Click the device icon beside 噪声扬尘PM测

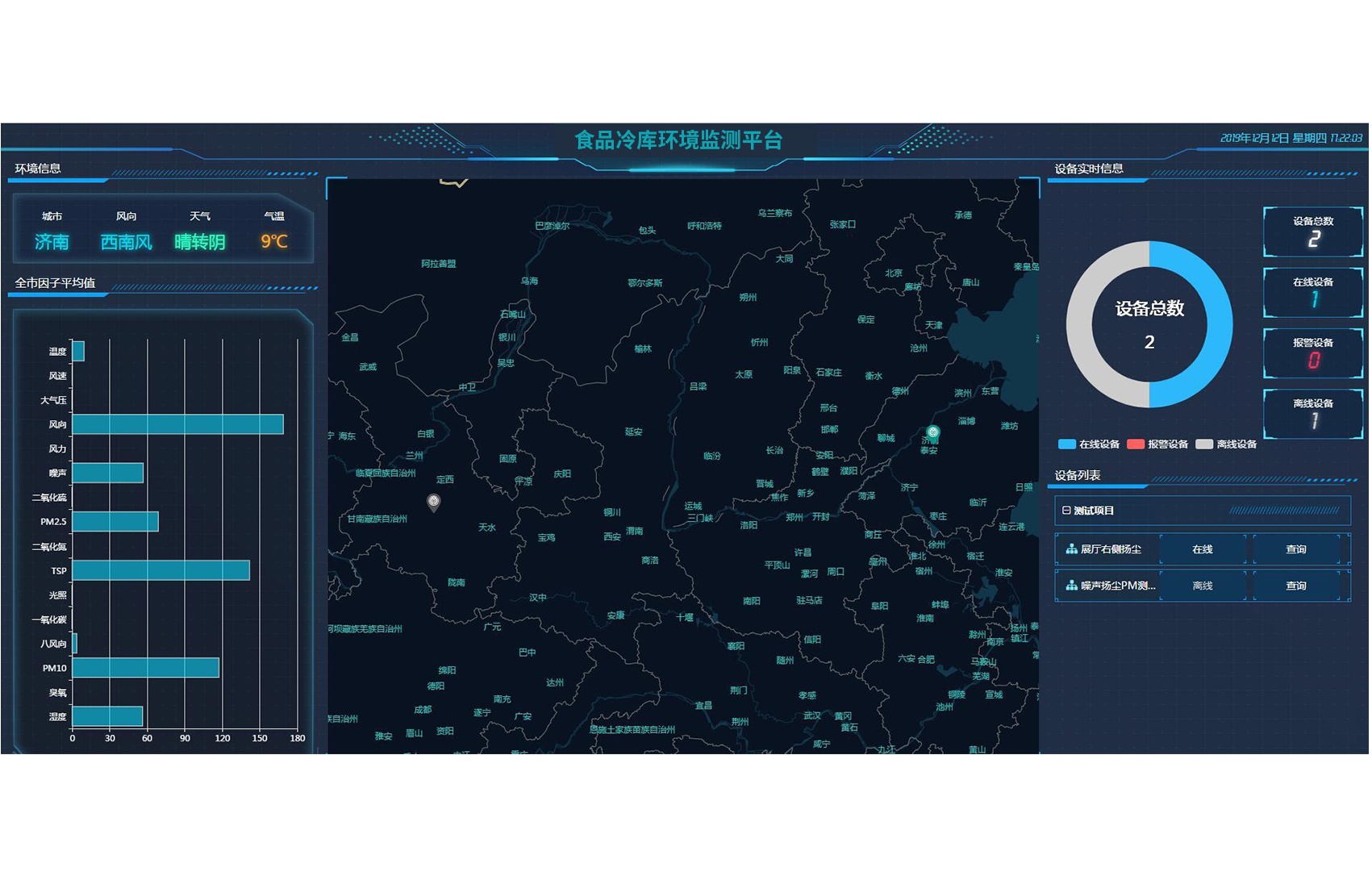pos(1071,586)
